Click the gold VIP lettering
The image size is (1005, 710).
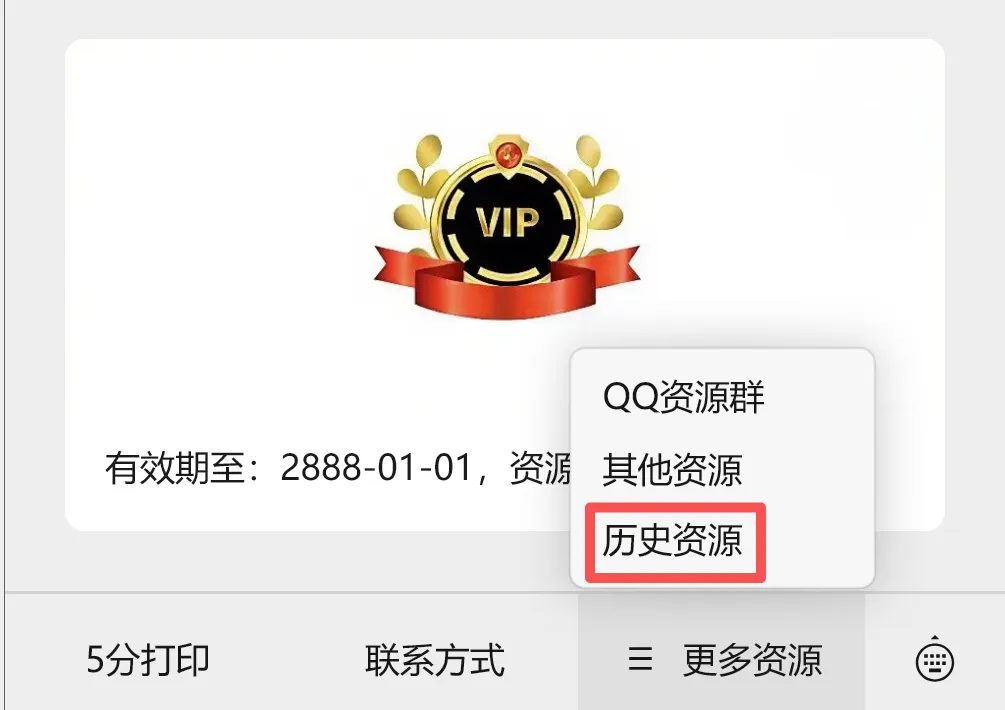pyautogui.click(x=507, y=222)
